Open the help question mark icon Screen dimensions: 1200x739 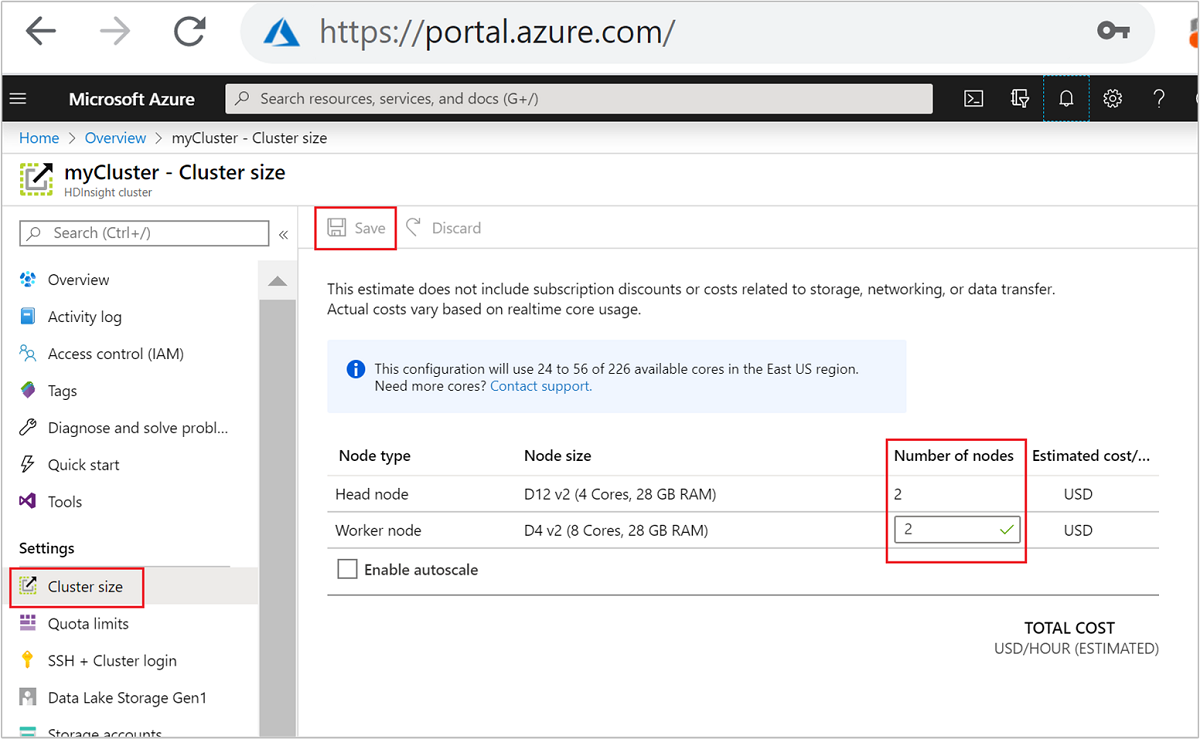1158,98
